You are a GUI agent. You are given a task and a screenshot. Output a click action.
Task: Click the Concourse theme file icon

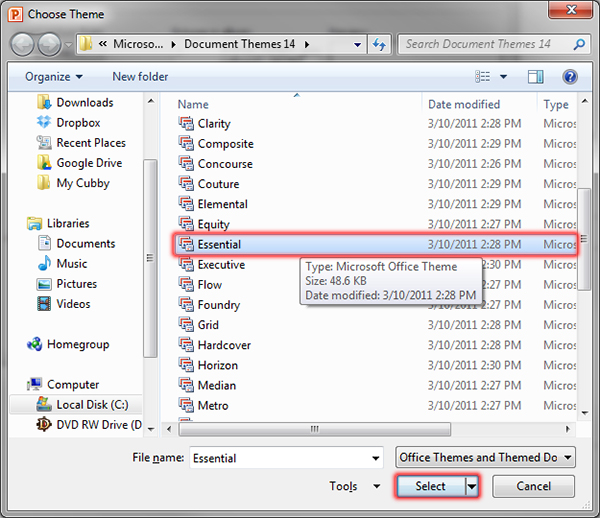tap(186, 164)
